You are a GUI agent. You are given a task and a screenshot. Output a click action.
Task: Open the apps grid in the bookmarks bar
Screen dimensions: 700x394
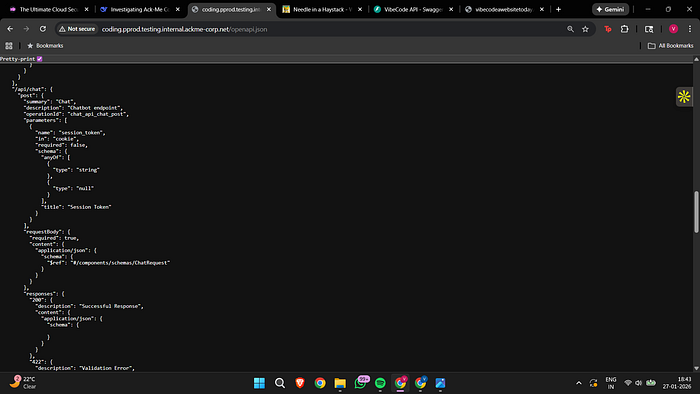(x=9, y=46)
